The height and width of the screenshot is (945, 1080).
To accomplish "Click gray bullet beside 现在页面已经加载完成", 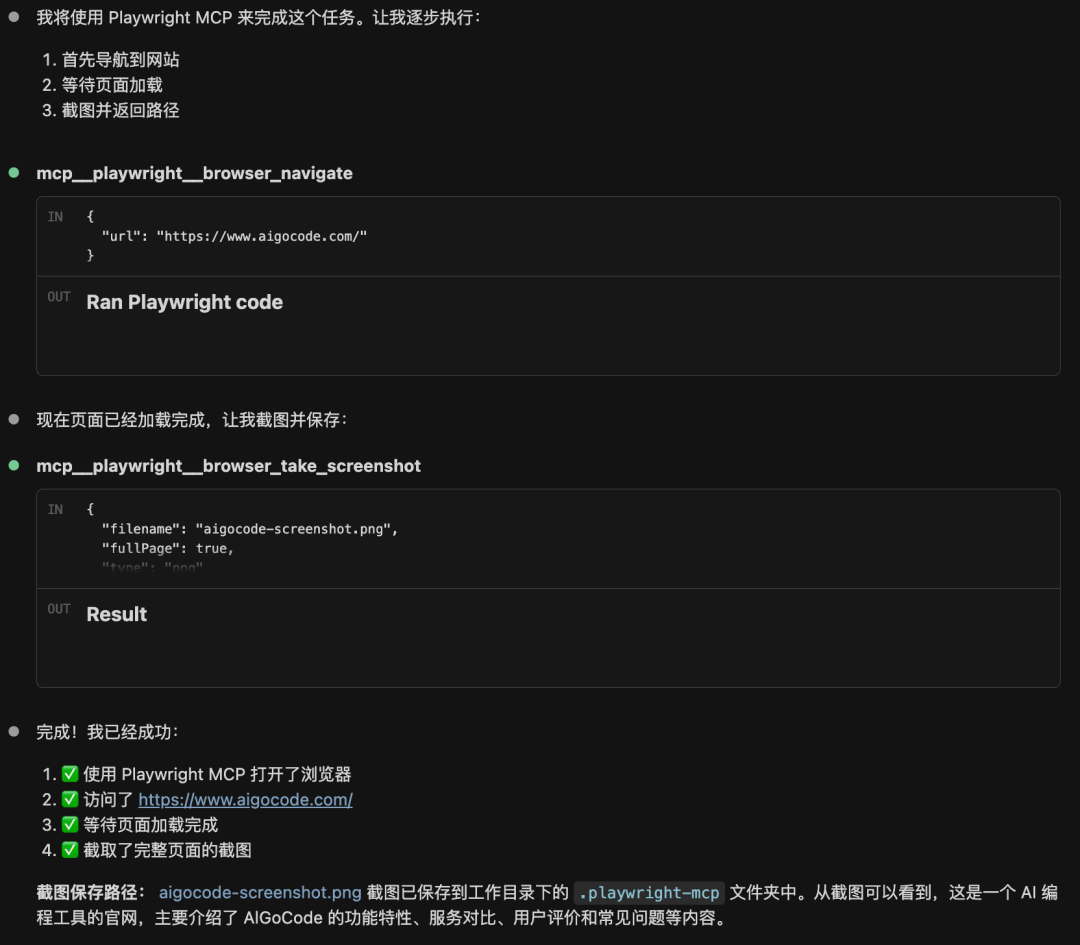I will (x=14, y=419).
